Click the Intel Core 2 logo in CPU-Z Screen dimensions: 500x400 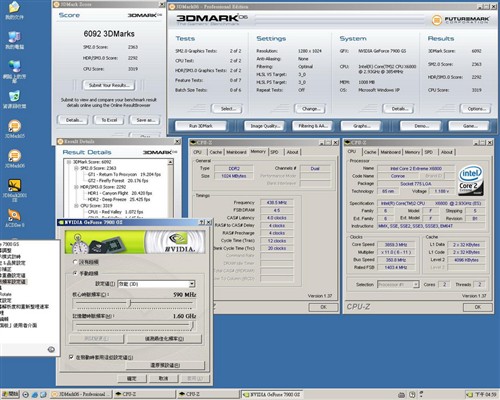click(471, 180)
